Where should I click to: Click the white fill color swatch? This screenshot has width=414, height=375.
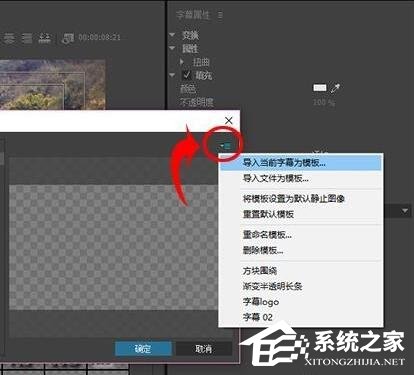320,88
